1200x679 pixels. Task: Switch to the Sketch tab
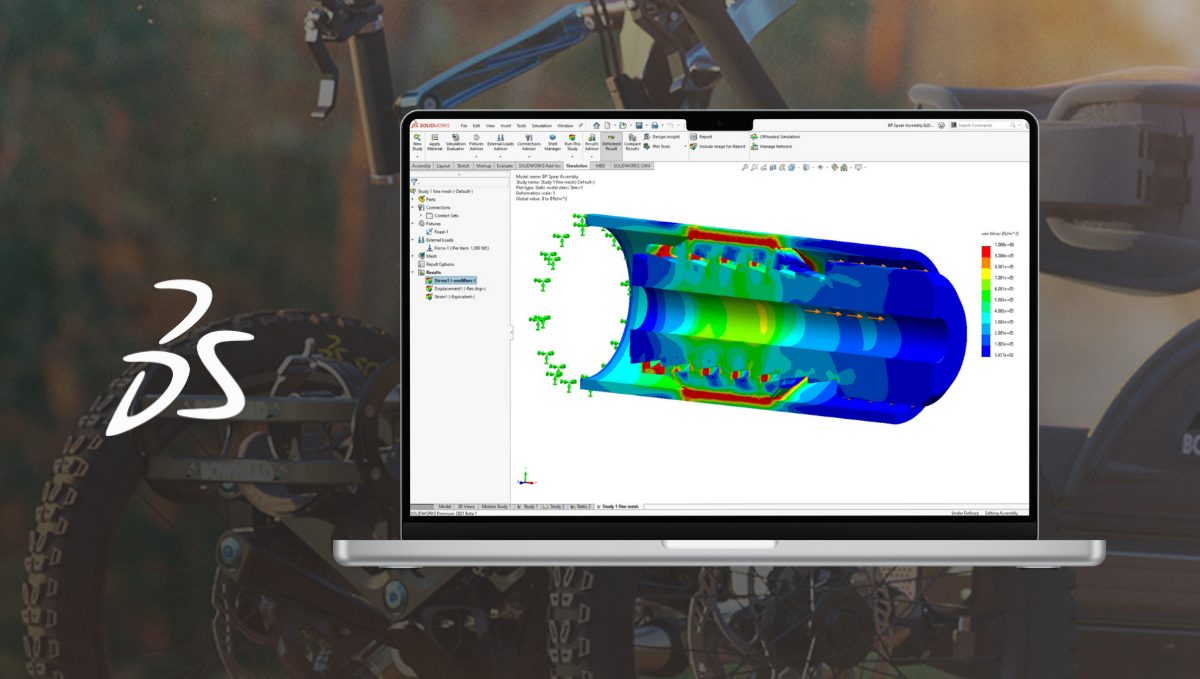[x=463, y=166]
